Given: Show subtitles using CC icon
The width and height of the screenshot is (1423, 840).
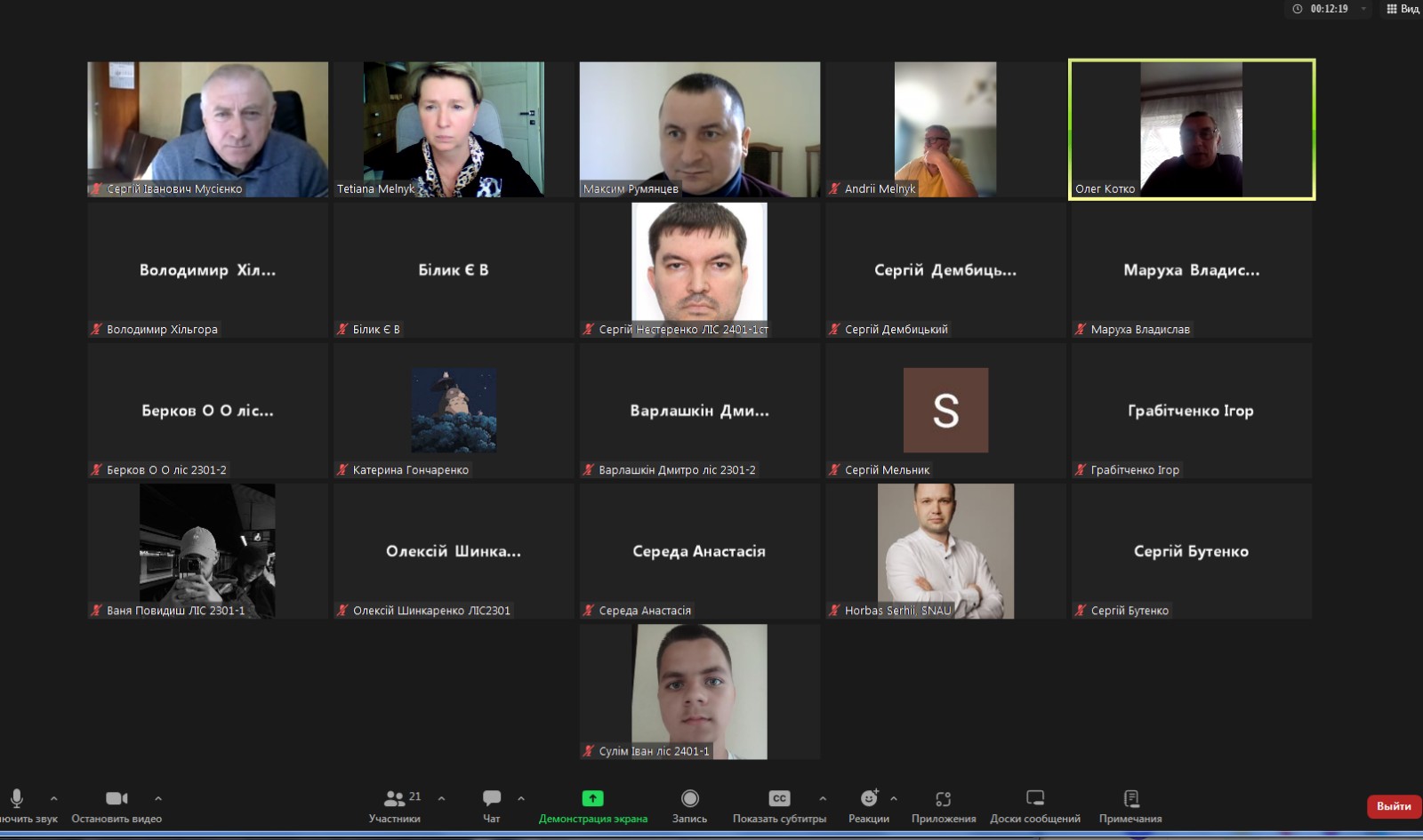Looking at the screenshot, I should point(779,798).
